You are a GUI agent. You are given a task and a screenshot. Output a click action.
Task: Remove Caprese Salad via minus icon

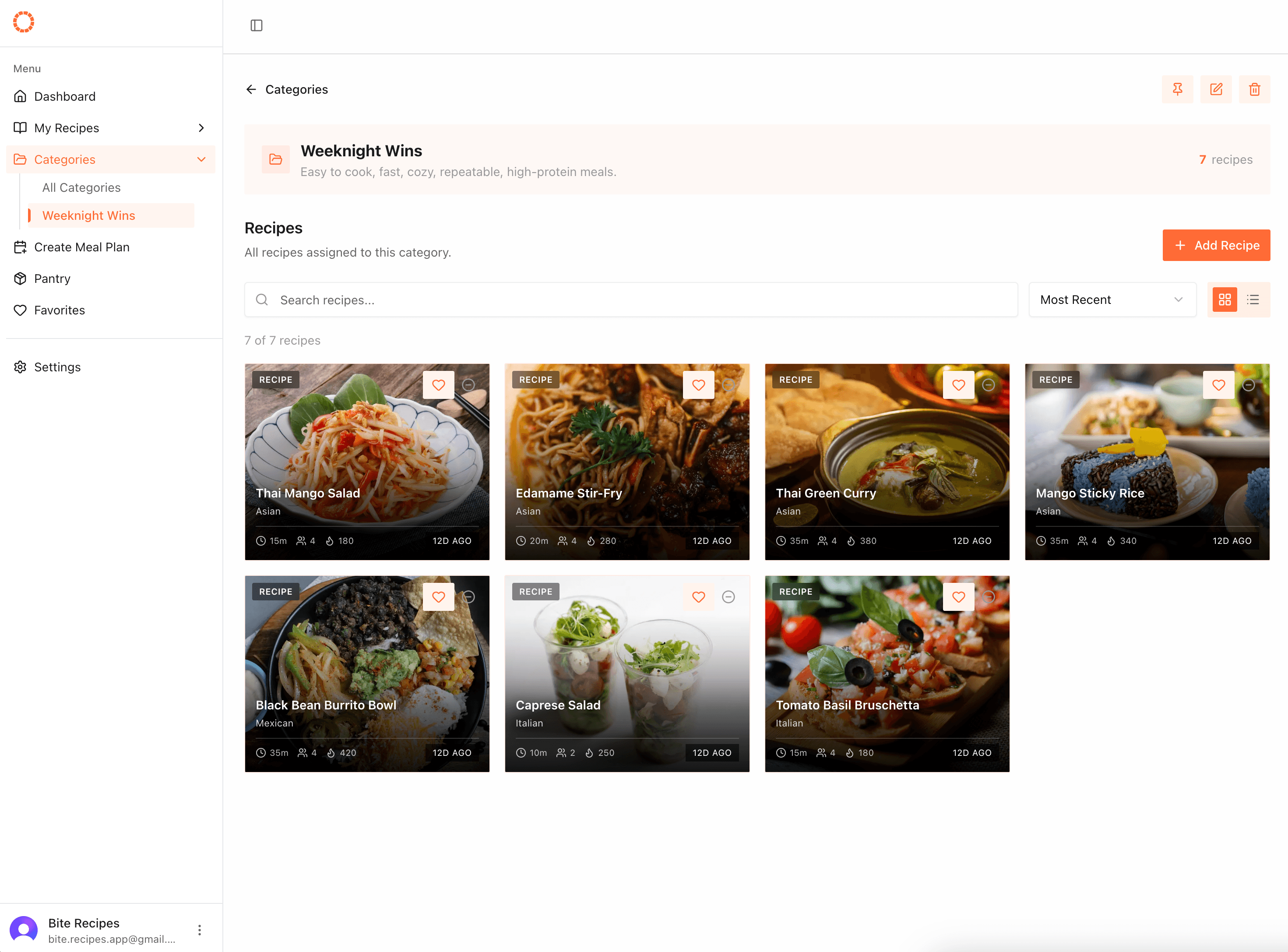pyautogui.click(x=728, y=597)
